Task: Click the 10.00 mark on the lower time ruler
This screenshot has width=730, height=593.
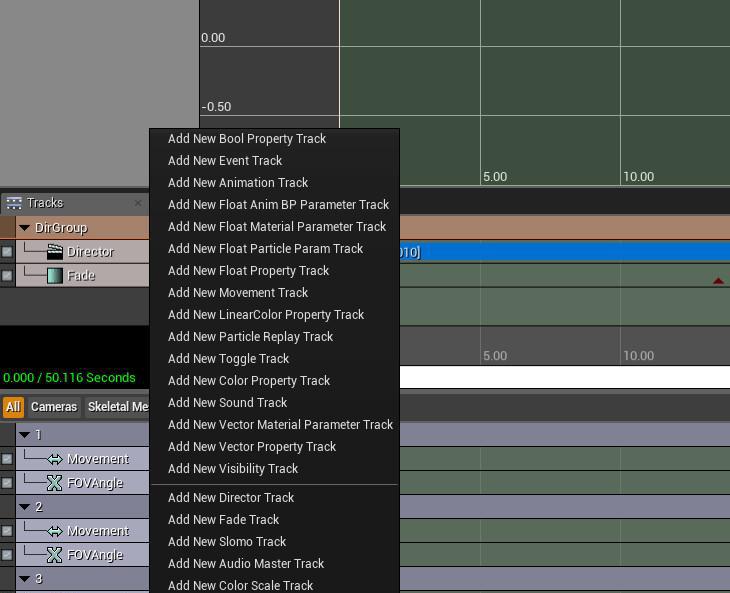Action: (x=639, y=356)
